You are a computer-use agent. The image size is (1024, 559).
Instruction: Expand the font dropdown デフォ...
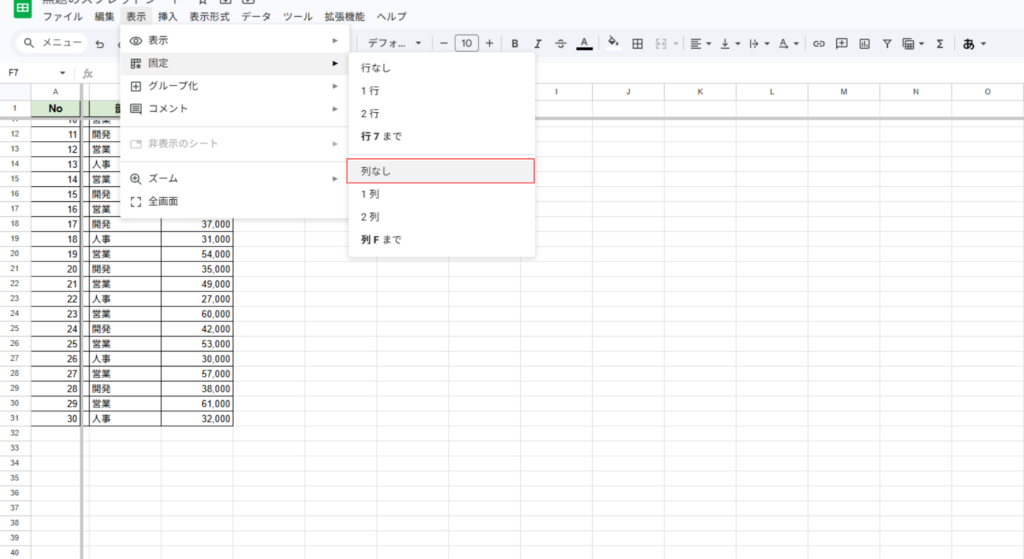tap(394, 43)
